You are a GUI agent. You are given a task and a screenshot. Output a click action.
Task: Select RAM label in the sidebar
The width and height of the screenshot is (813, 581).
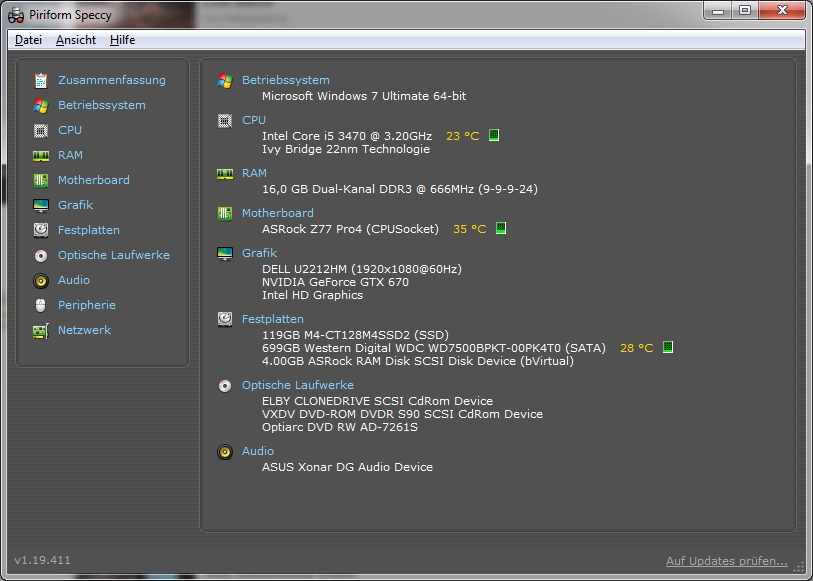[71, 155]
